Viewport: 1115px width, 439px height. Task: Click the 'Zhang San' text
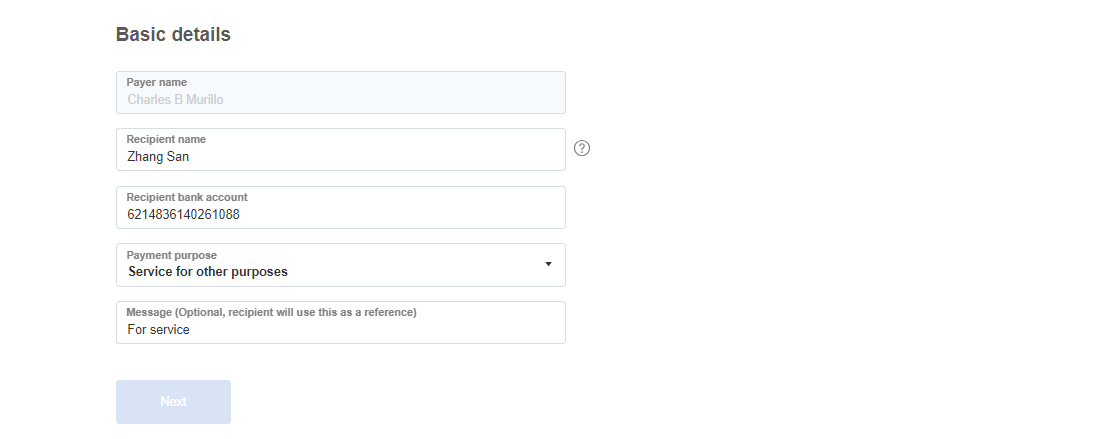coord(158,157)
